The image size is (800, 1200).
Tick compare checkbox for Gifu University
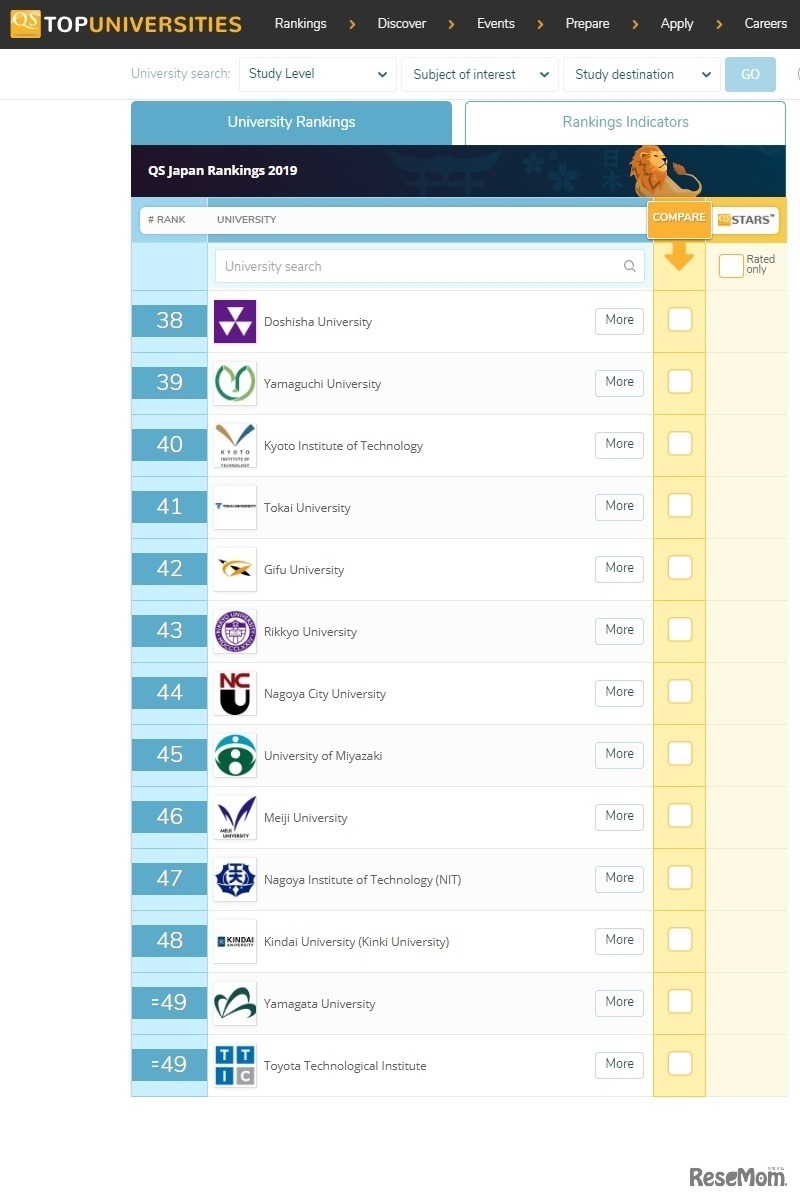tap(680, 567)
